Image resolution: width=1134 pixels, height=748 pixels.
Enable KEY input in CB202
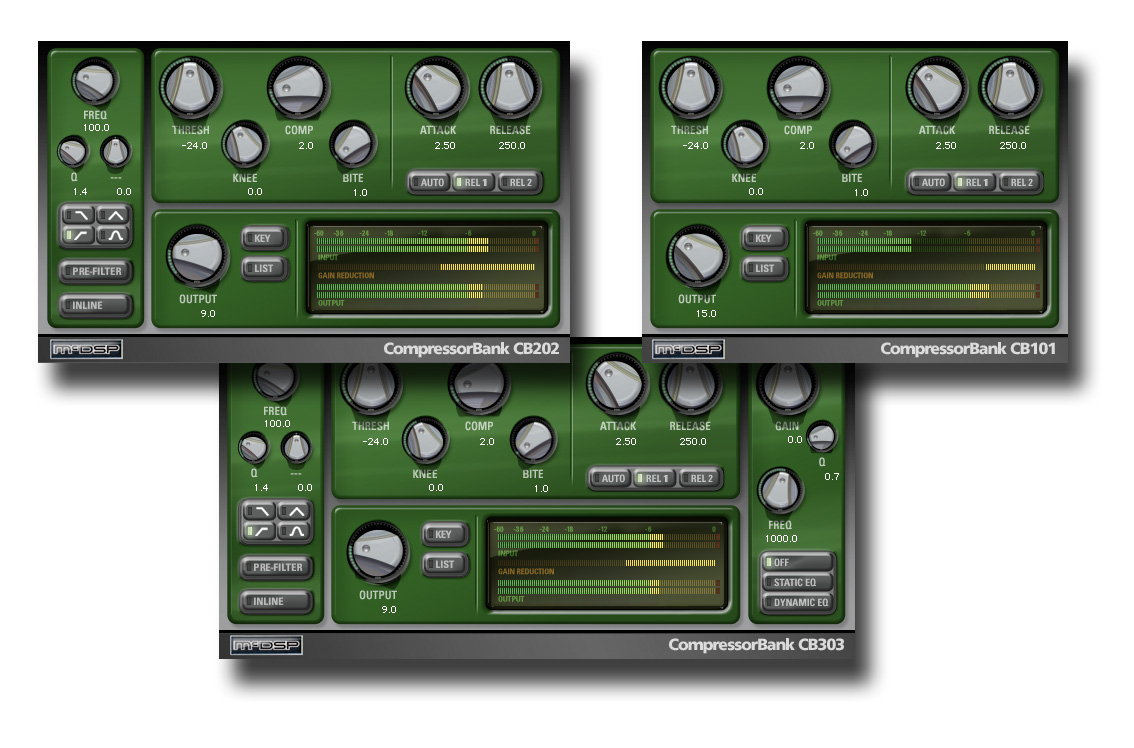click(264, 238)
